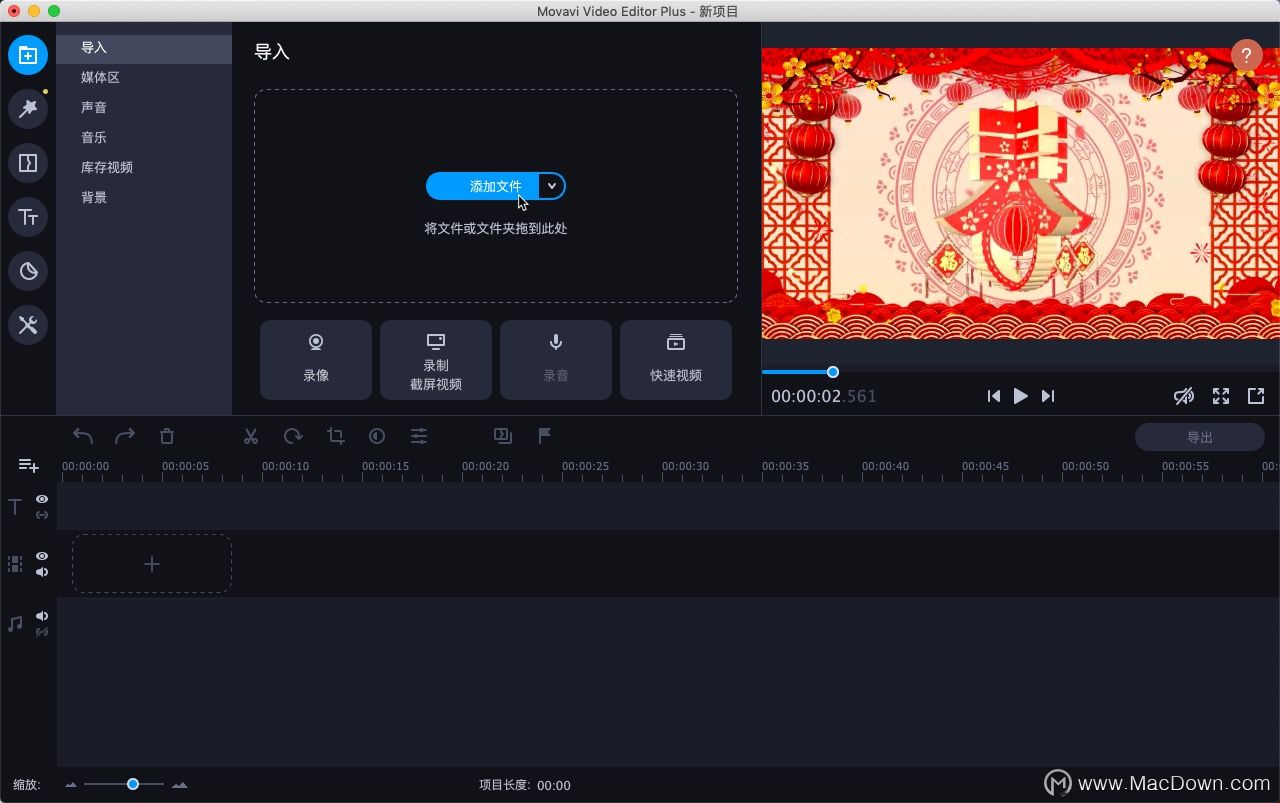Switch preview to full screen
The height and width of the screenshot is (803, 1280).
tap(1221, 396)
